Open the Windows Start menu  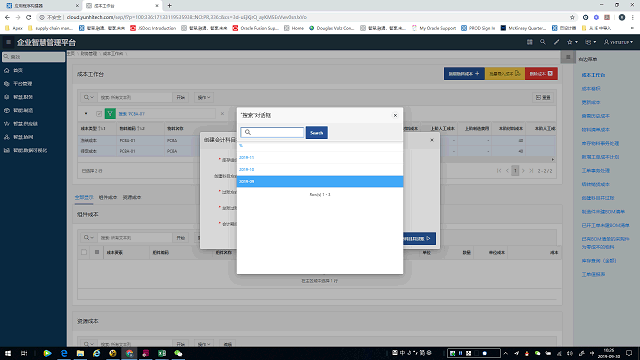[8, 353]
